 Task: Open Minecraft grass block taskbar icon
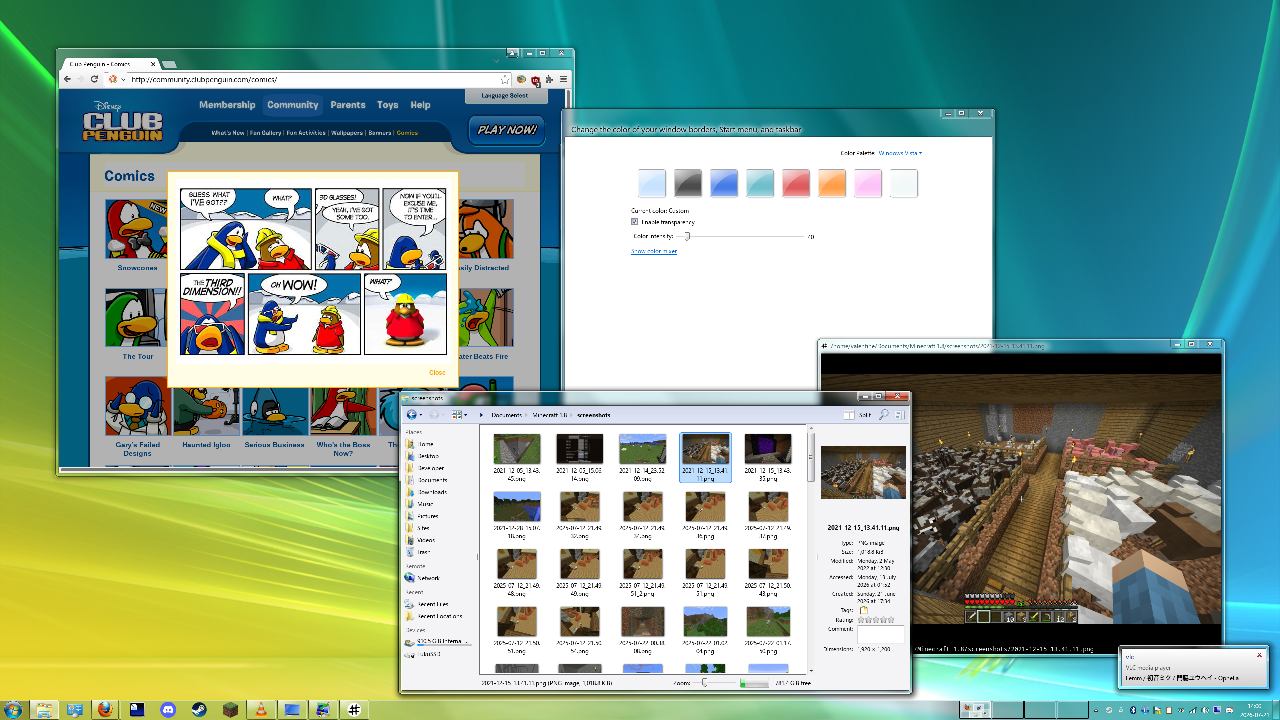click(229, 709)
